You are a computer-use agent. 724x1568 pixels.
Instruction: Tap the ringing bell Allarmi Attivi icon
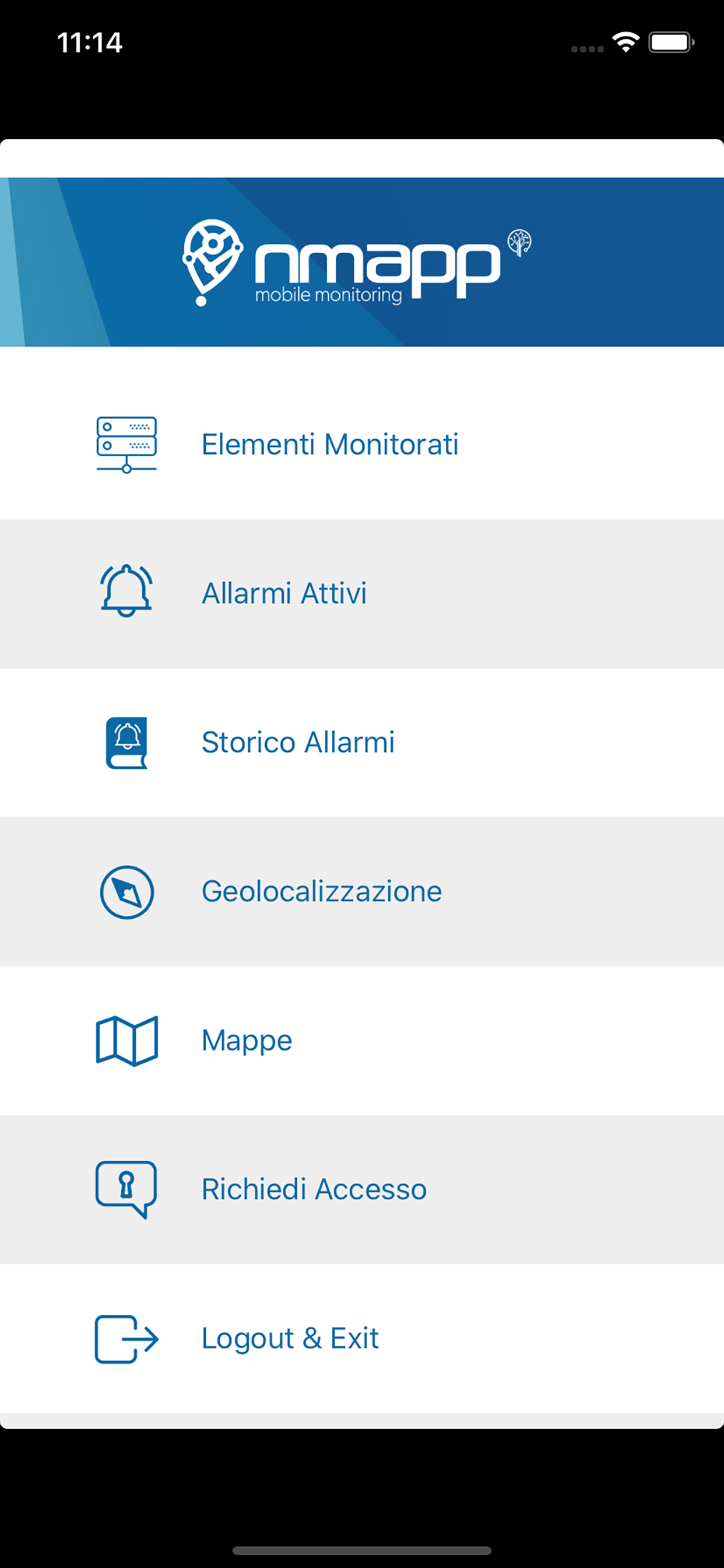(126, 590)
